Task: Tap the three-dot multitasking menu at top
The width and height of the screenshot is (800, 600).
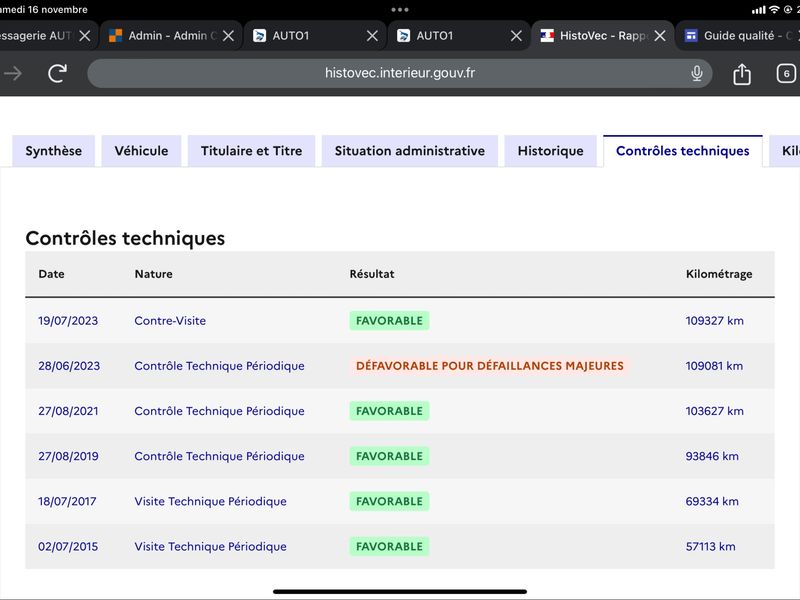Action: pyautogui.click(x=399, y=10)
